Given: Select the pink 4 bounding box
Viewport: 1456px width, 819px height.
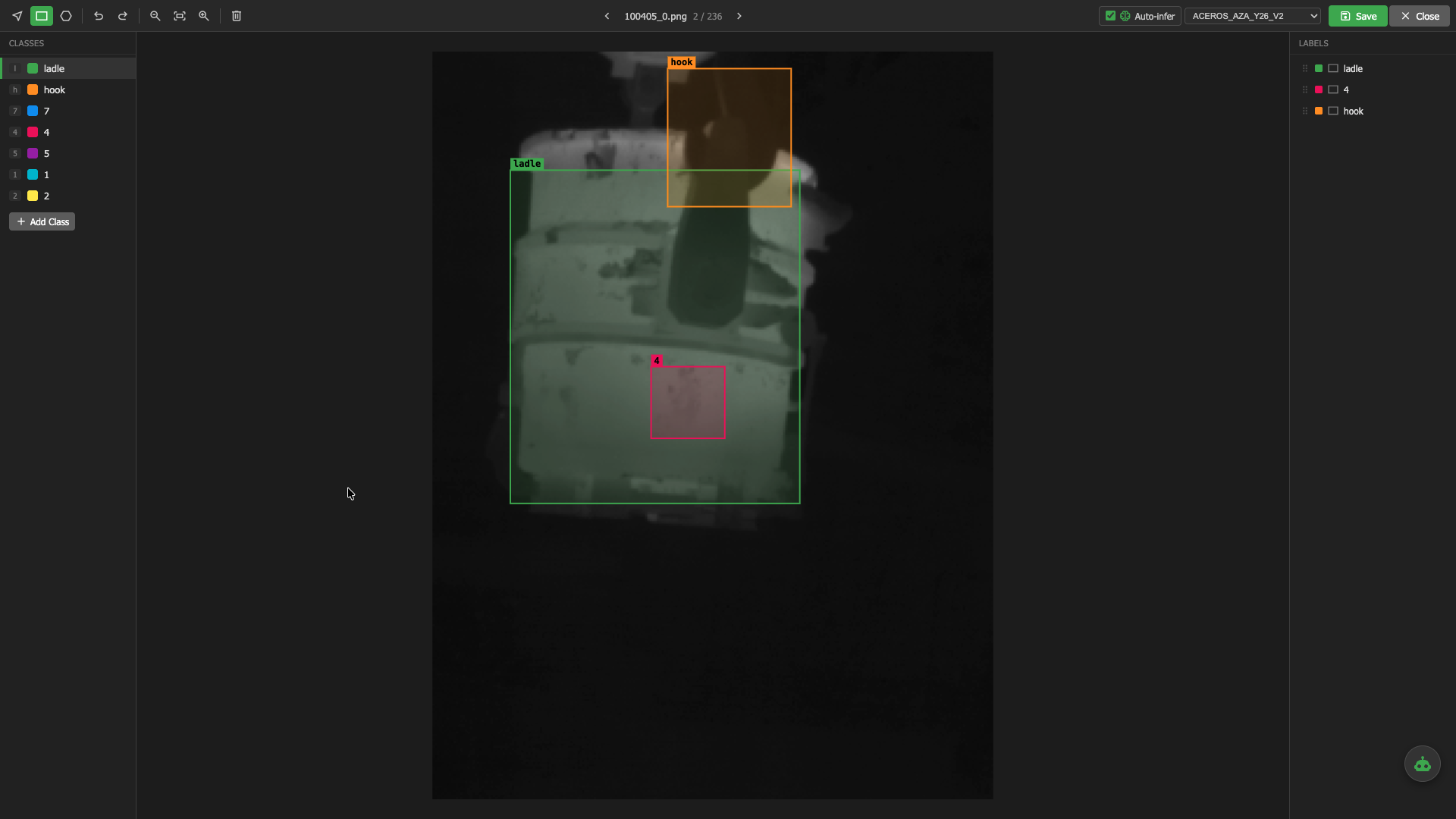Looking at the screenshot, I should 688,402.
